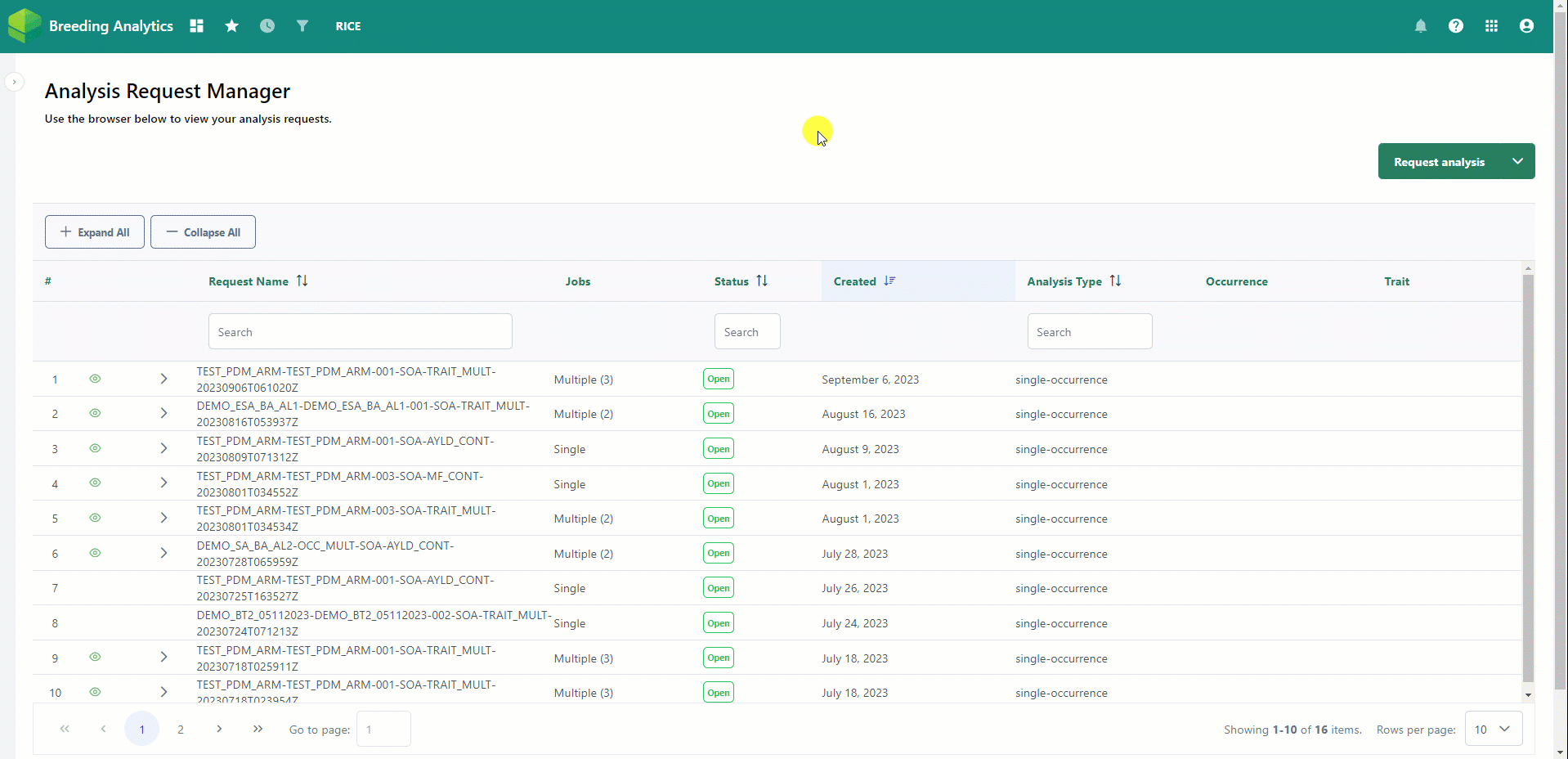This screenshot has height=759, width=1568.
Task: Select the favorites star icon
Action: pos(231,25)
